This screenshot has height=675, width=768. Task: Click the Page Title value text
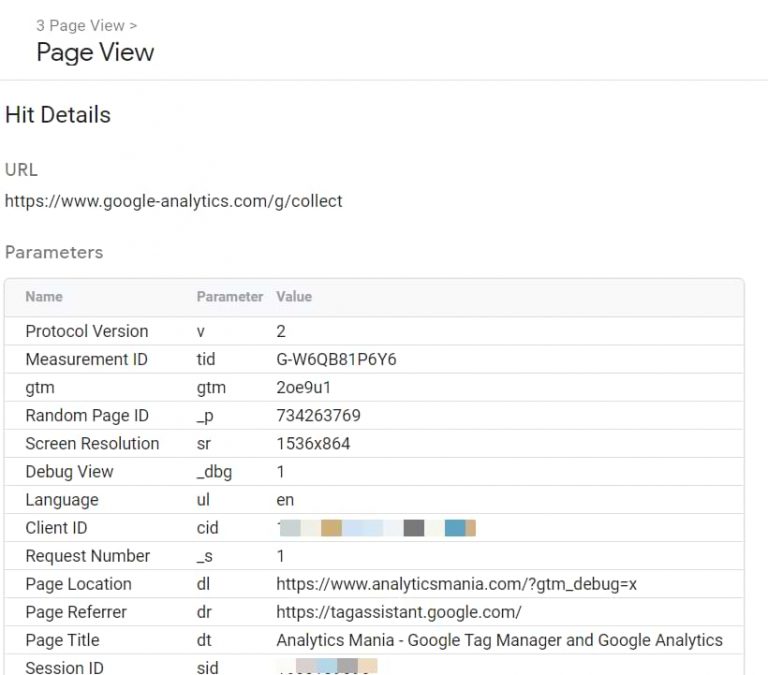click(499, 640)
